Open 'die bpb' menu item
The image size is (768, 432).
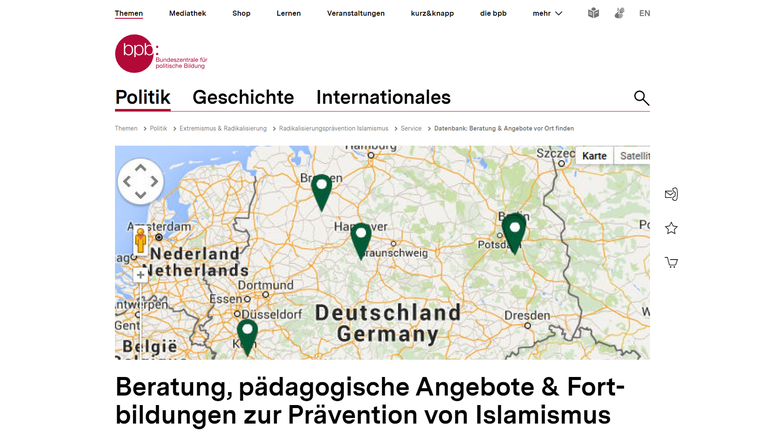tap(493, 13)
